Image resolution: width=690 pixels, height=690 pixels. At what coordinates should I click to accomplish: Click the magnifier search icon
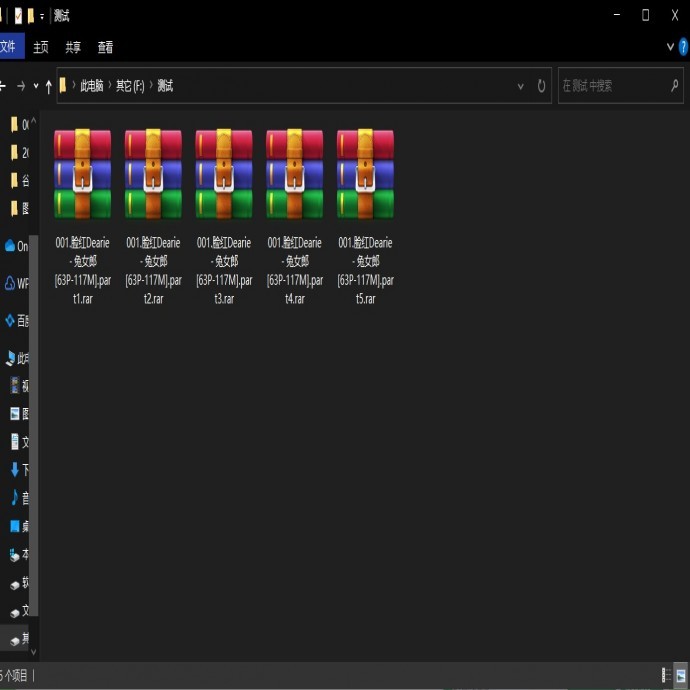coord(674,85)
